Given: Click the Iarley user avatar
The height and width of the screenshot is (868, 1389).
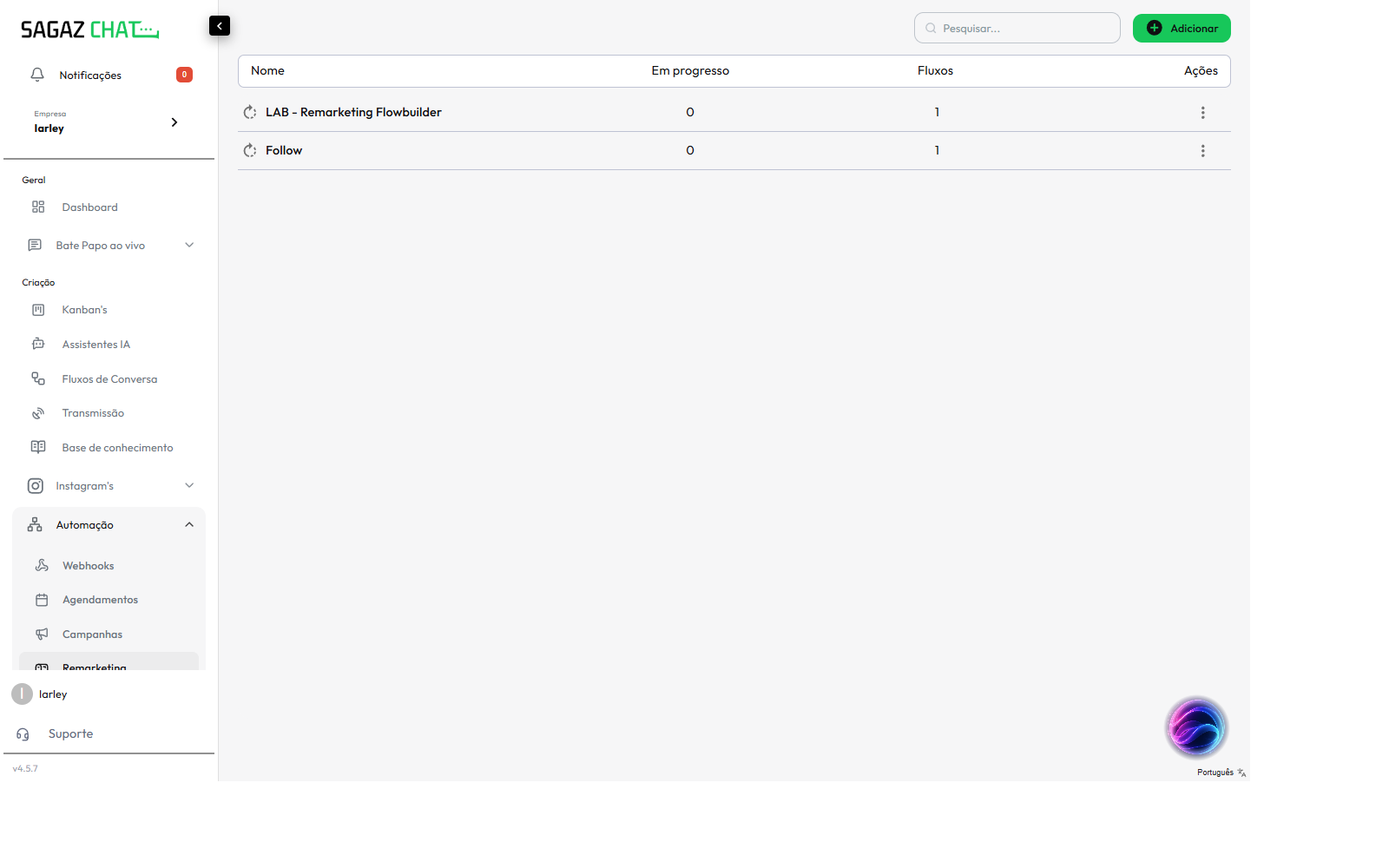Looking at the screenshot, I should pos(22,694).
